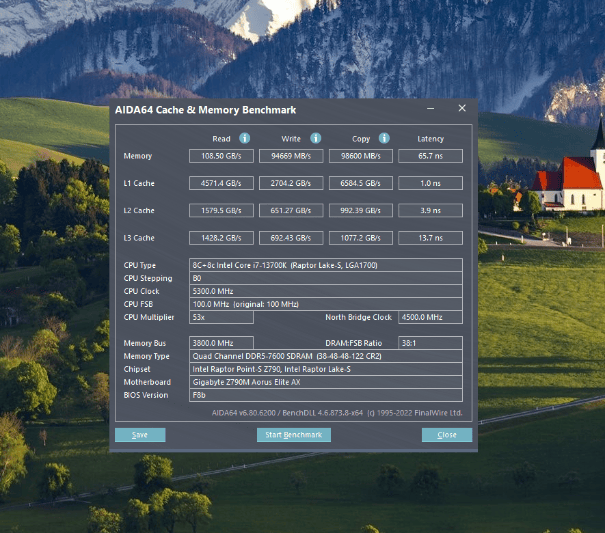Image resolution: width=605 pixels, height=533 pixels.
Task: Close window with title bar X
Action: pos(461,108)
